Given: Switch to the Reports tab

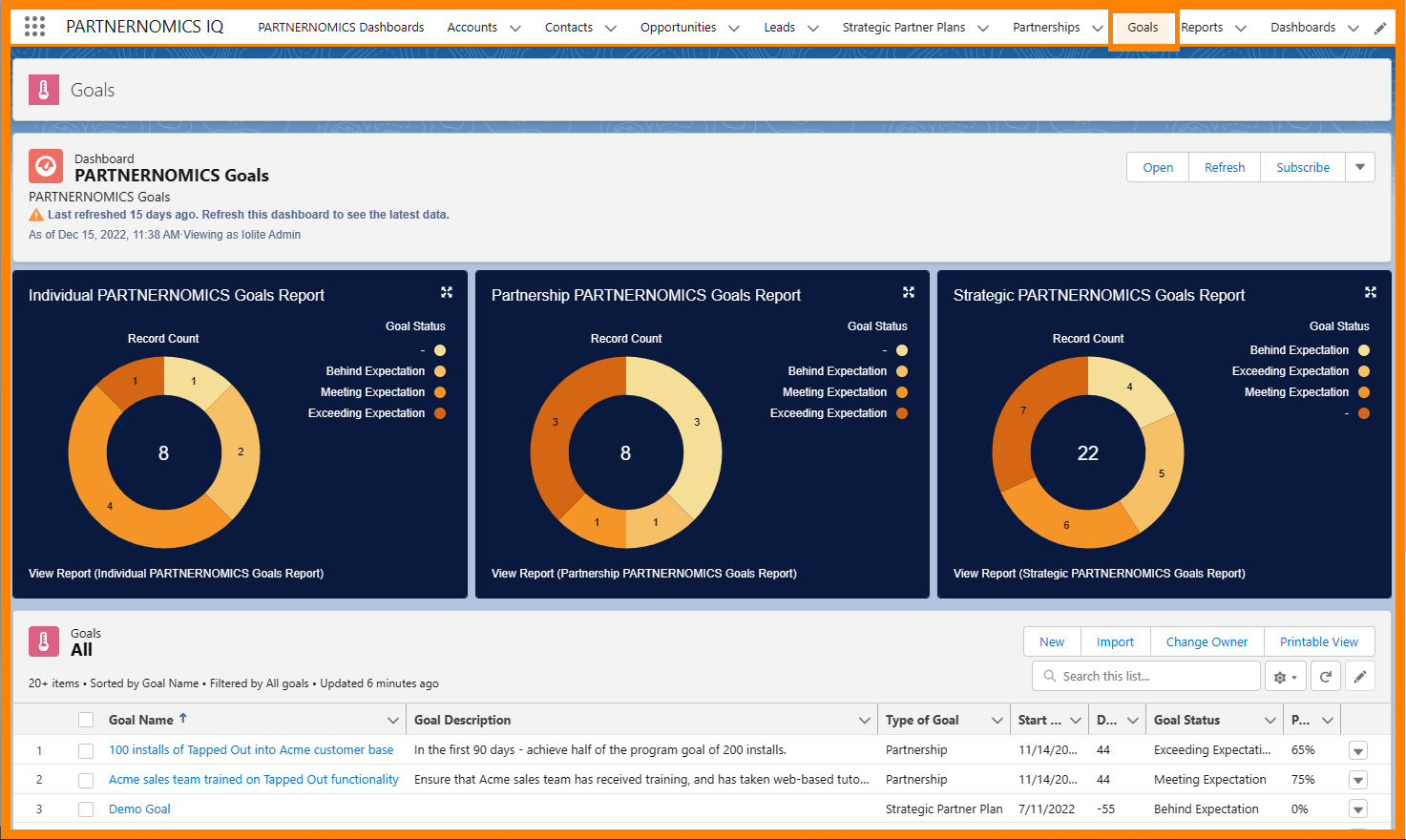Looking at the screenshot, I should pos(1202,28).
